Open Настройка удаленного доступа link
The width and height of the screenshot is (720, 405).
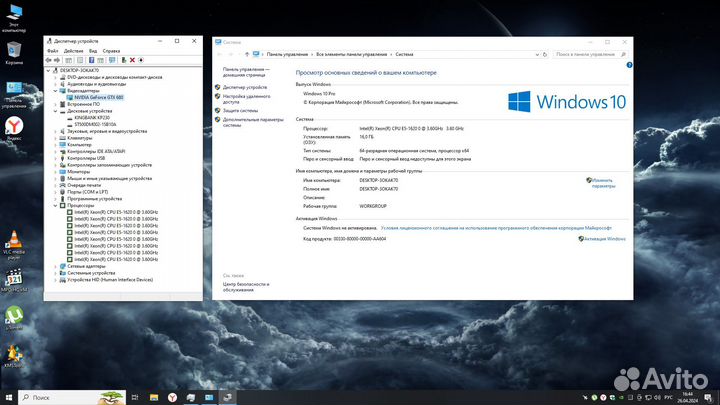[x=247, y=99]
